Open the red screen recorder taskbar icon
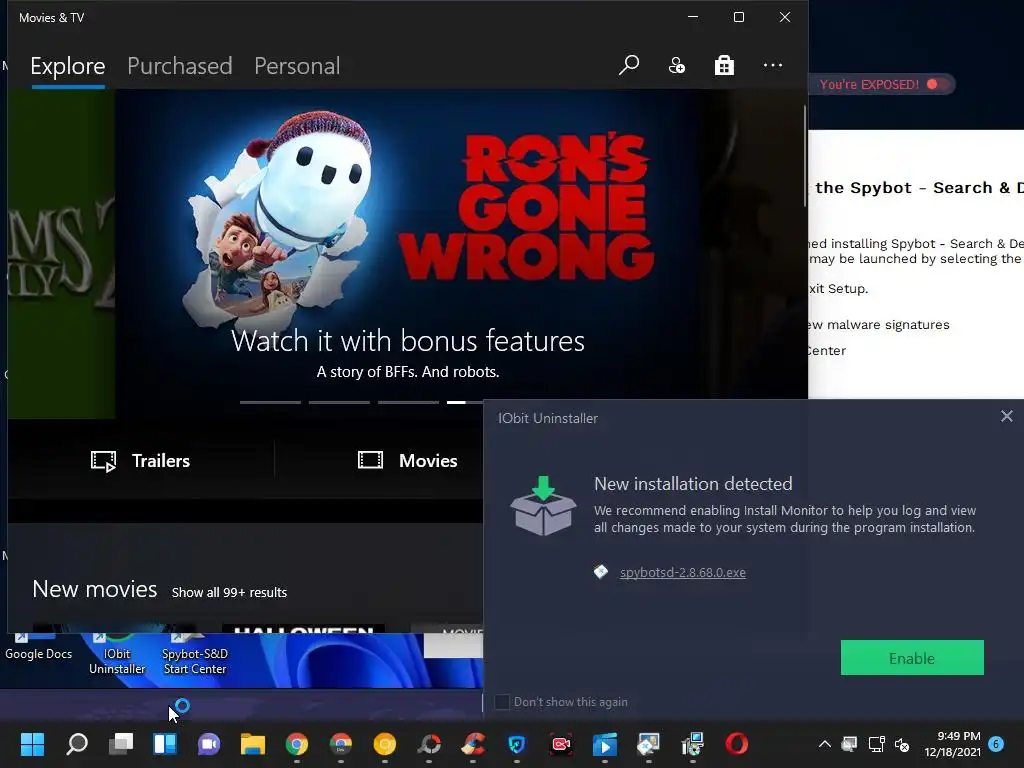The image size is (1024, 768). point(561,744)
